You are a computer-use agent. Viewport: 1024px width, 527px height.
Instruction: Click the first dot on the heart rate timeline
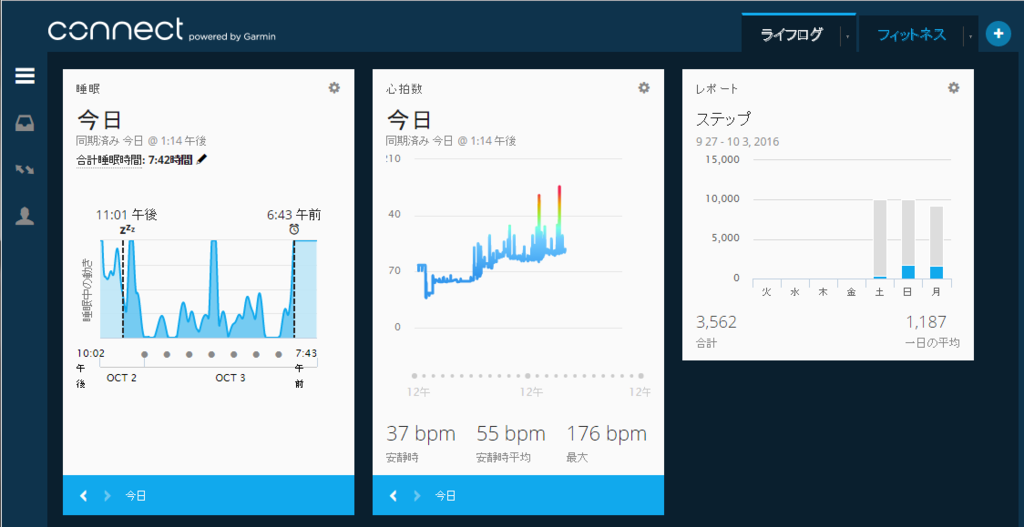[414, 375]
